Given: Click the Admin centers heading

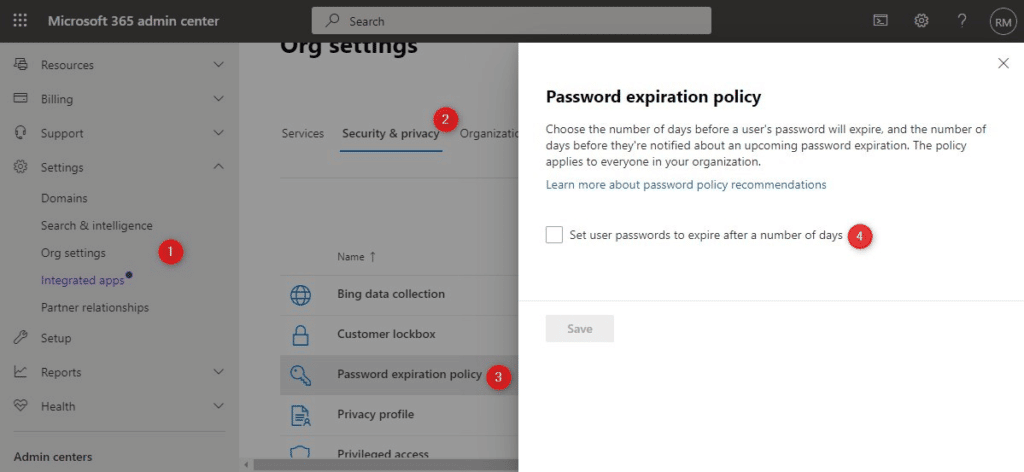Looking at the screenshot, I should (53, 457).
